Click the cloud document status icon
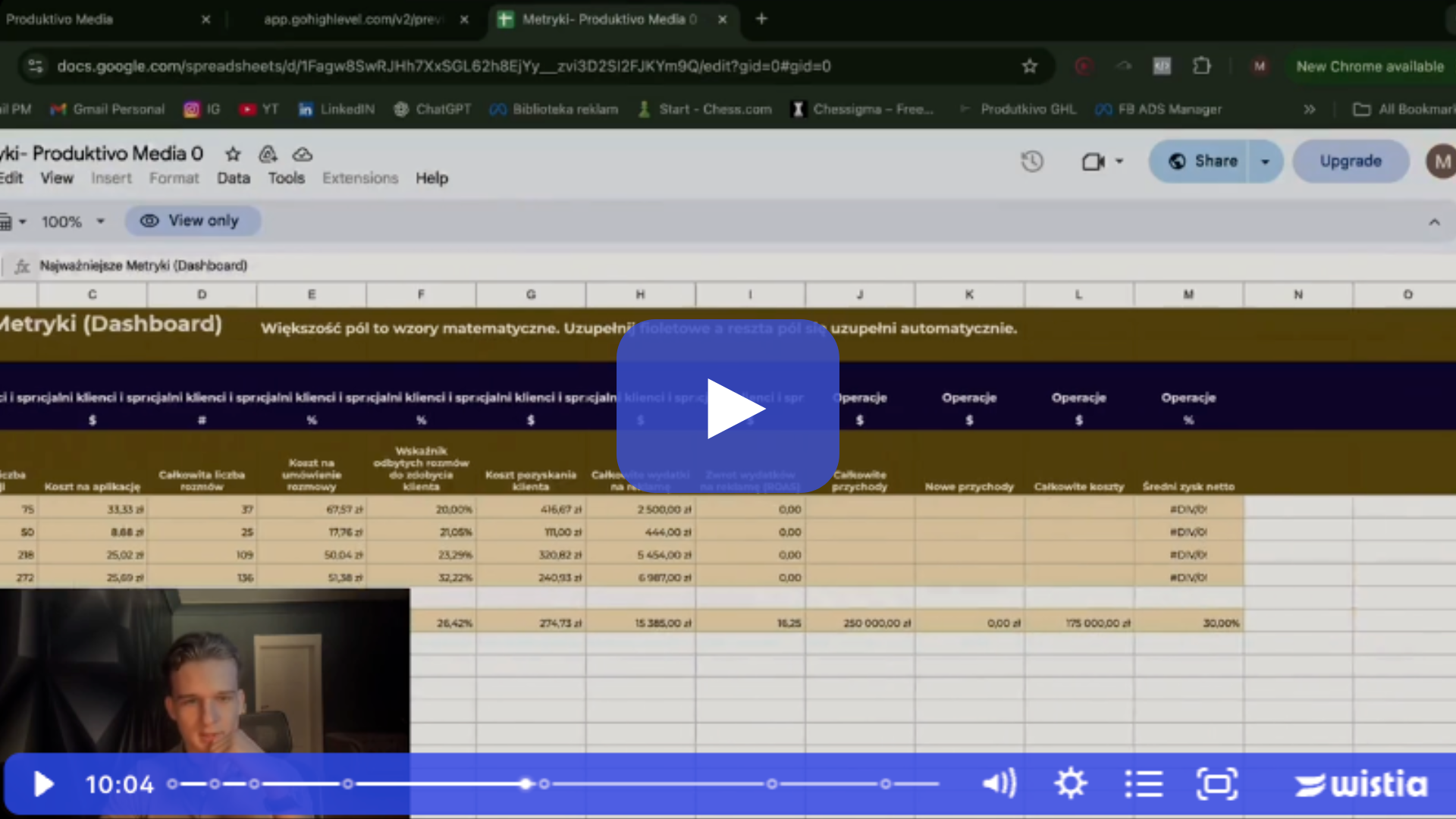 [x=303, y=154]
